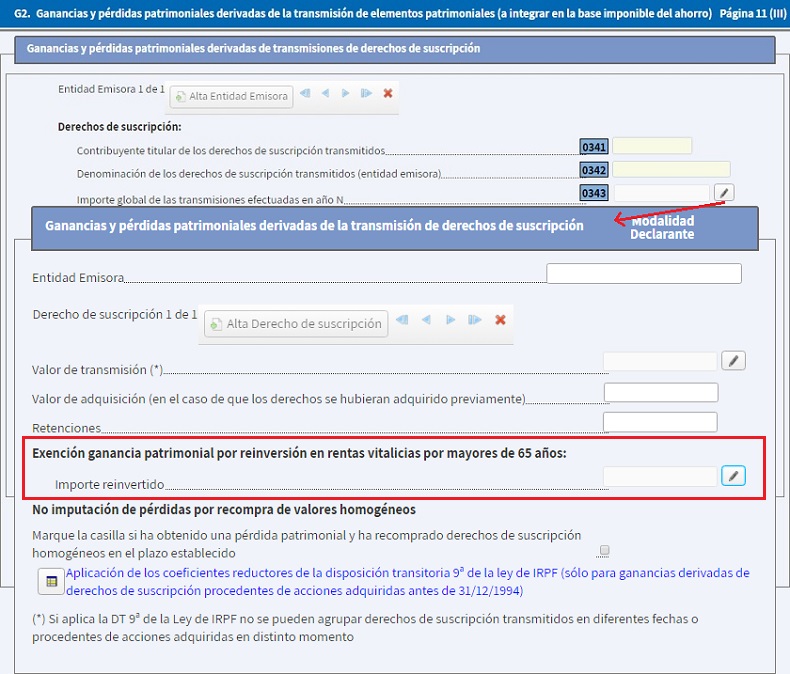790x674 pixels.
Task: Click the Derechos de suscripción: heading
Action: click(119, 127)
